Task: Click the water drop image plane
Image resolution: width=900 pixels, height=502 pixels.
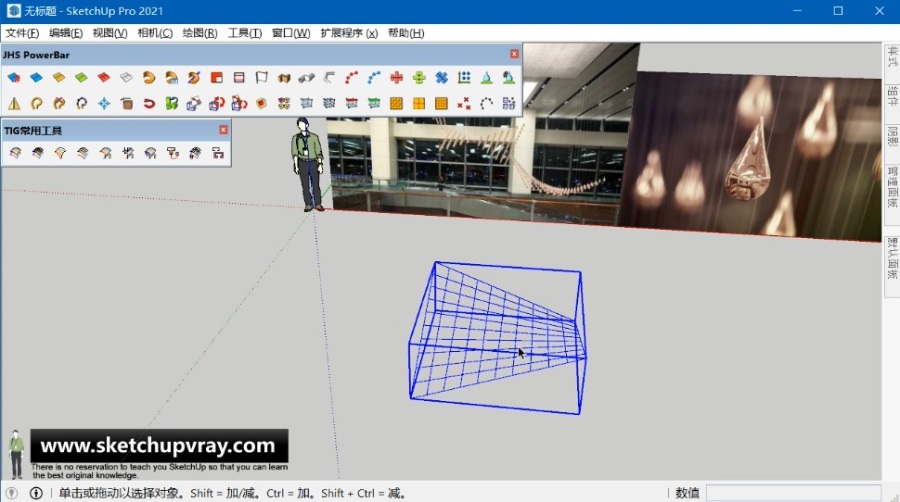Action: tap(752, 155)
